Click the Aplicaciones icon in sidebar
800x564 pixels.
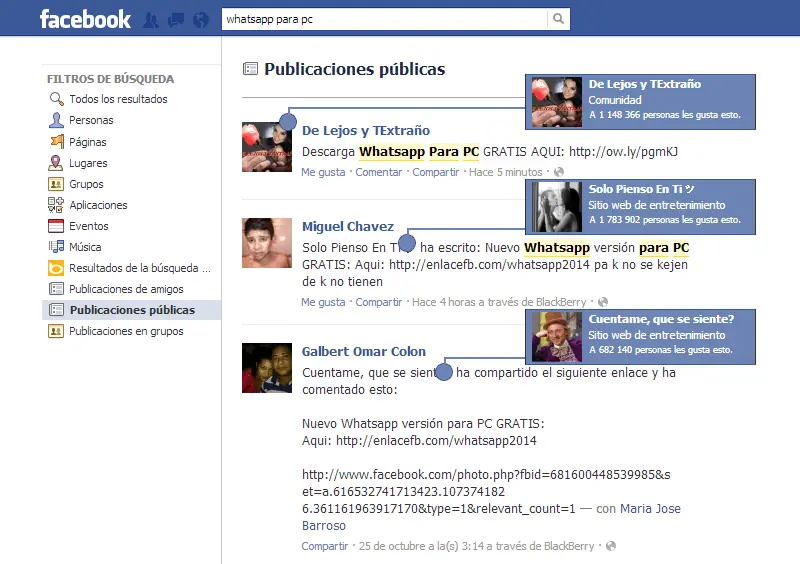click(x=56, y=205)
